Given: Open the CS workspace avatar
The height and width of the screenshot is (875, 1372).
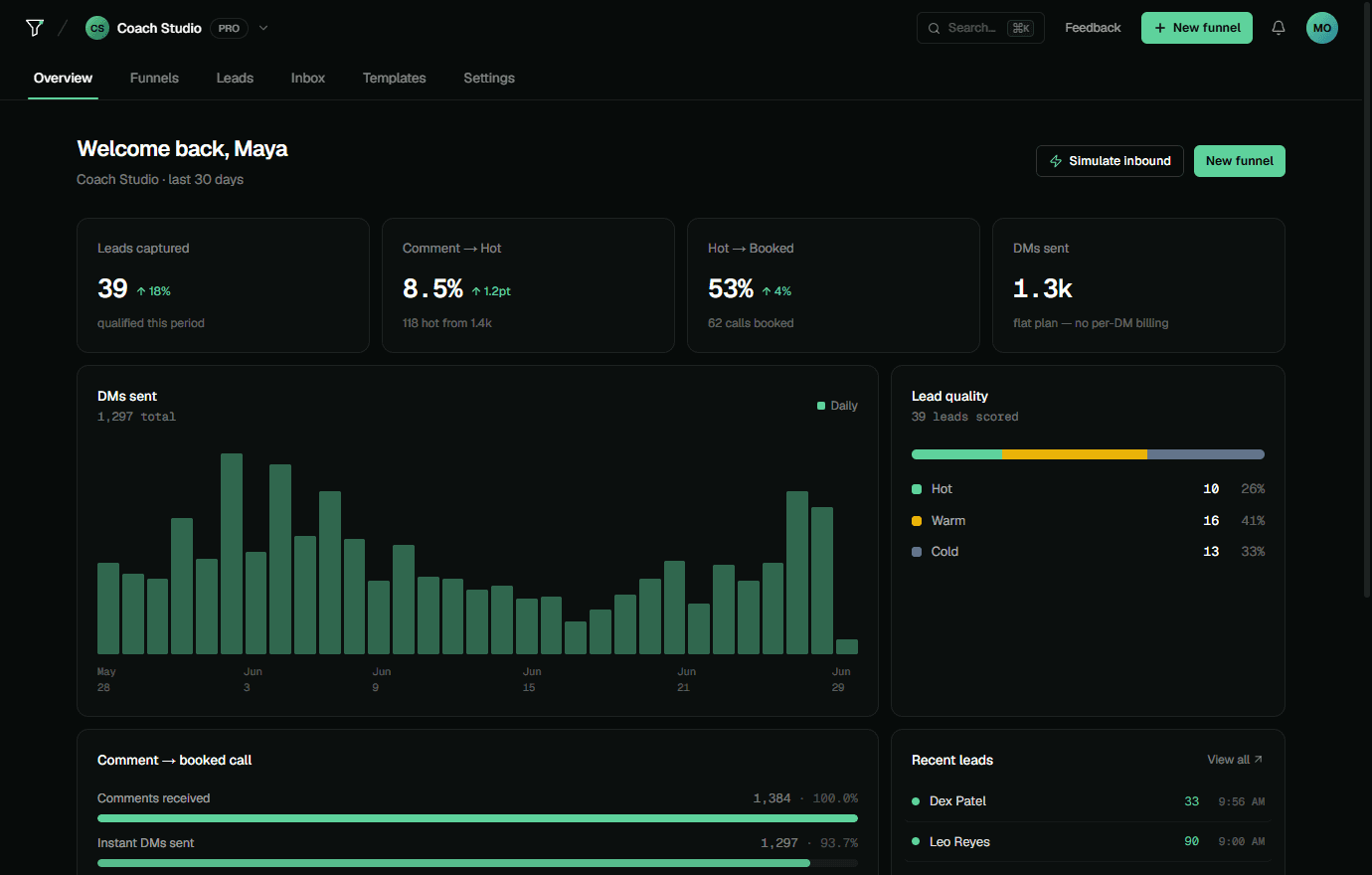Looking at the screenshot, I should pyautogui.click(x=97, y=28).
